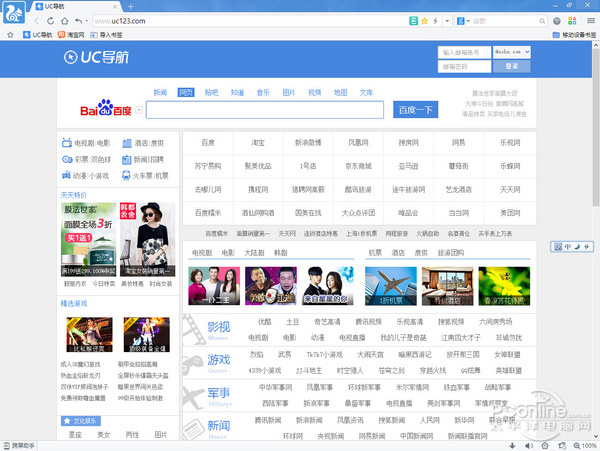Image resolution: width=600 pixels, height=451 pixels.
Task: Open the 膜法世家 face mask ad
Action: [88, 239]
